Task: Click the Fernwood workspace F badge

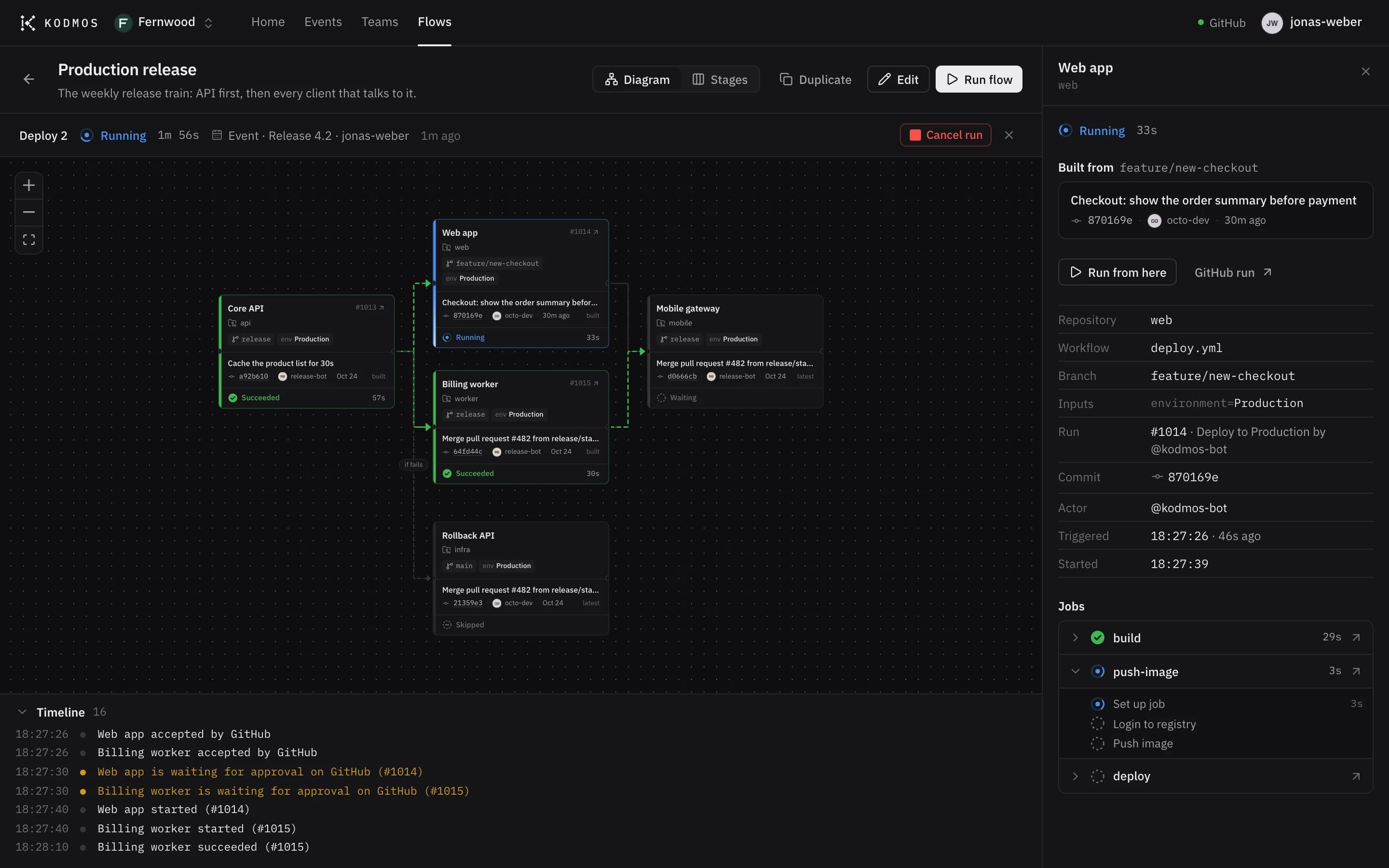Action: [123, 23]
